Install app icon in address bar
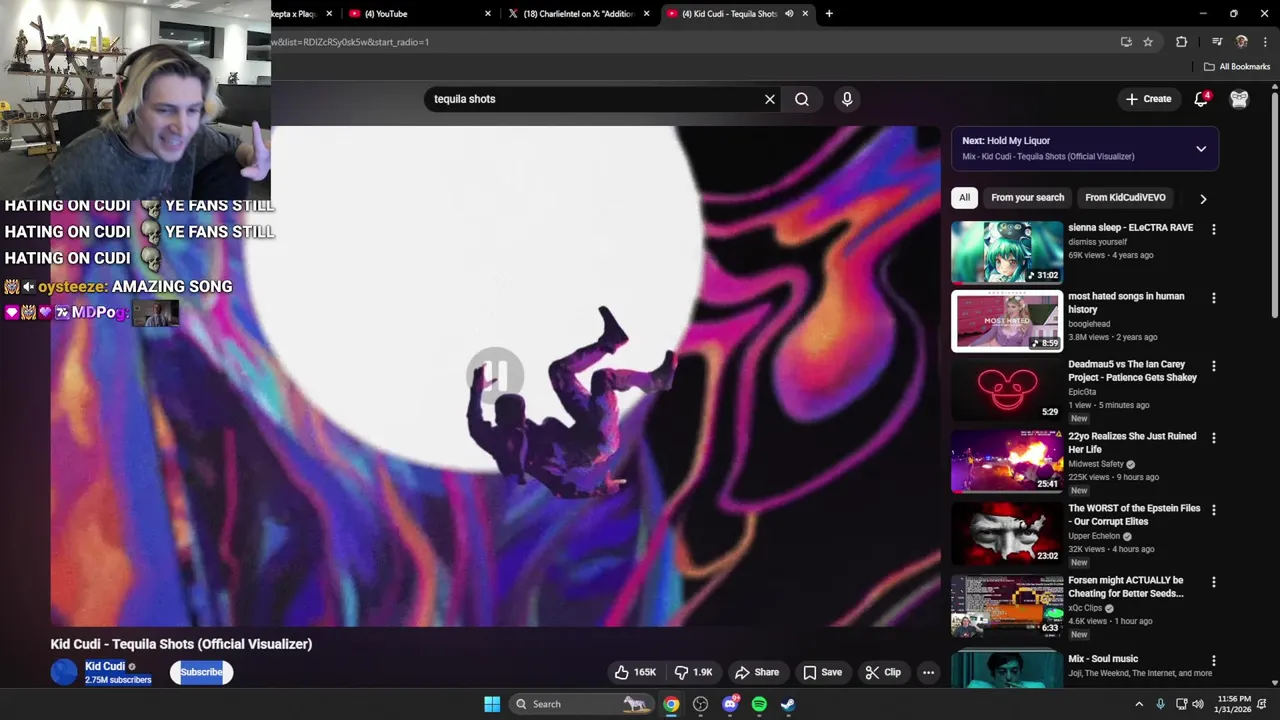The image size is (1280, 720). point(1126,42)
